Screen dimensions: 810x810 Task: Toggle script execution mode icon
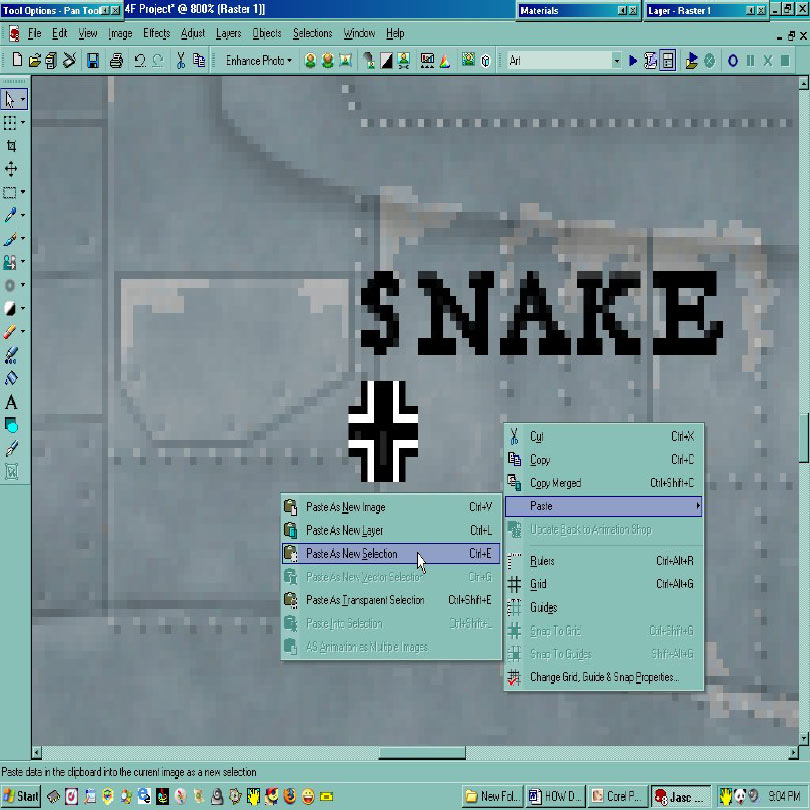668,61
